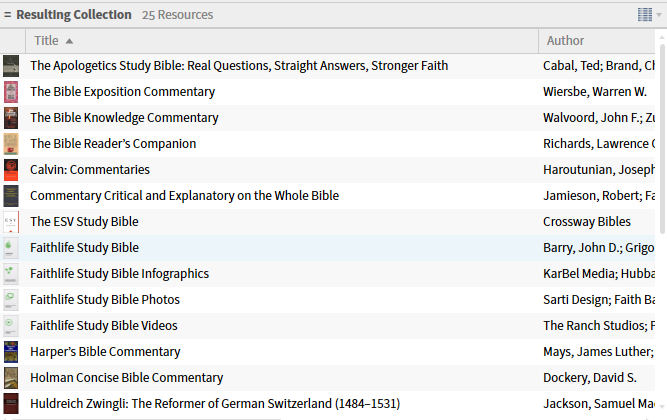The image size is (667, 420).
Task: Sort by the Title column header
Action: click(x=46, y=41)
